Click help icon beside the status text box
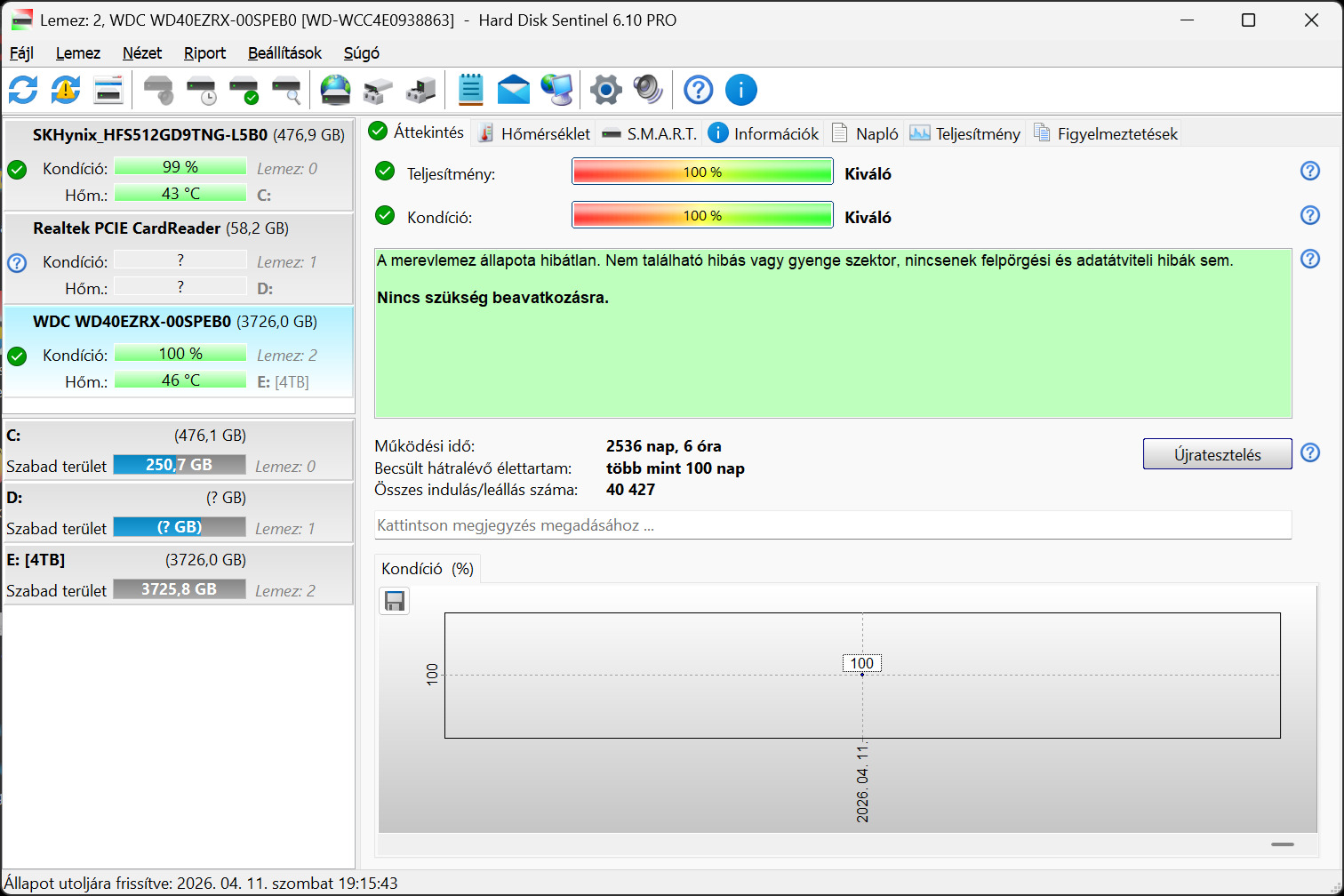 (x=1310, y=259)
